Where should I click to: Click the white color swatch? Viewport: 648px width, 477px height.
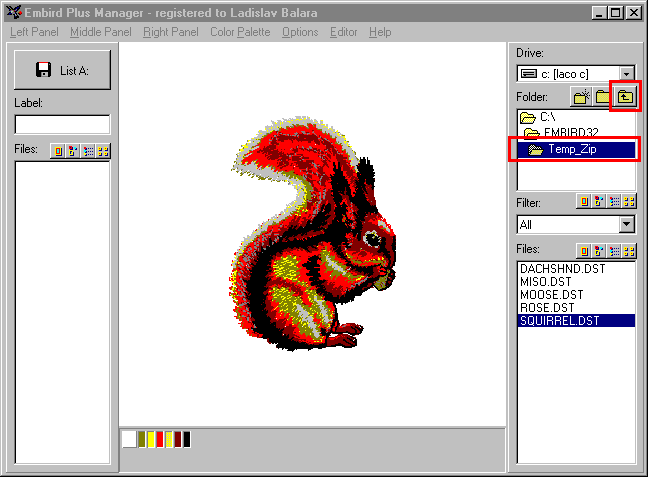click(x=129, y=439)
